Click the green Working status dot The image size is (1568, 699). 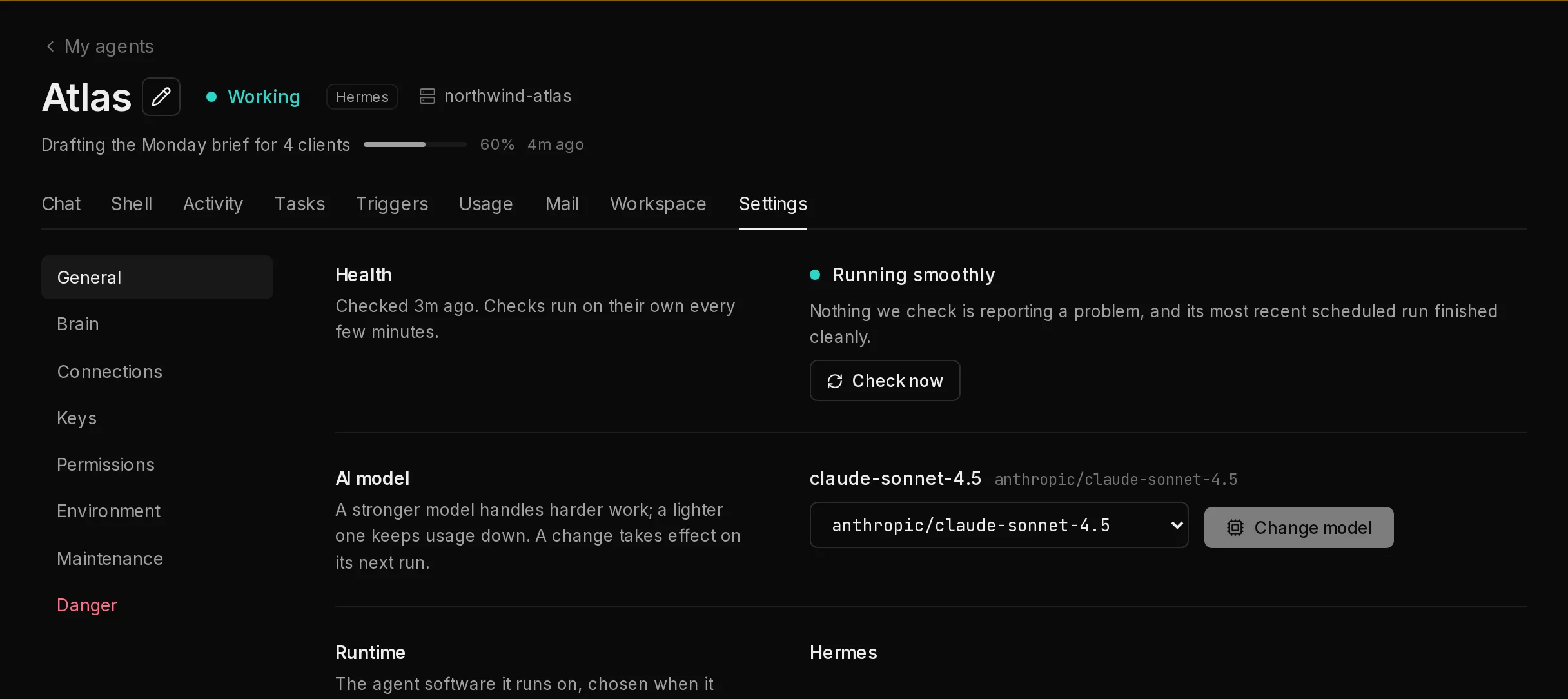(211, 97)
